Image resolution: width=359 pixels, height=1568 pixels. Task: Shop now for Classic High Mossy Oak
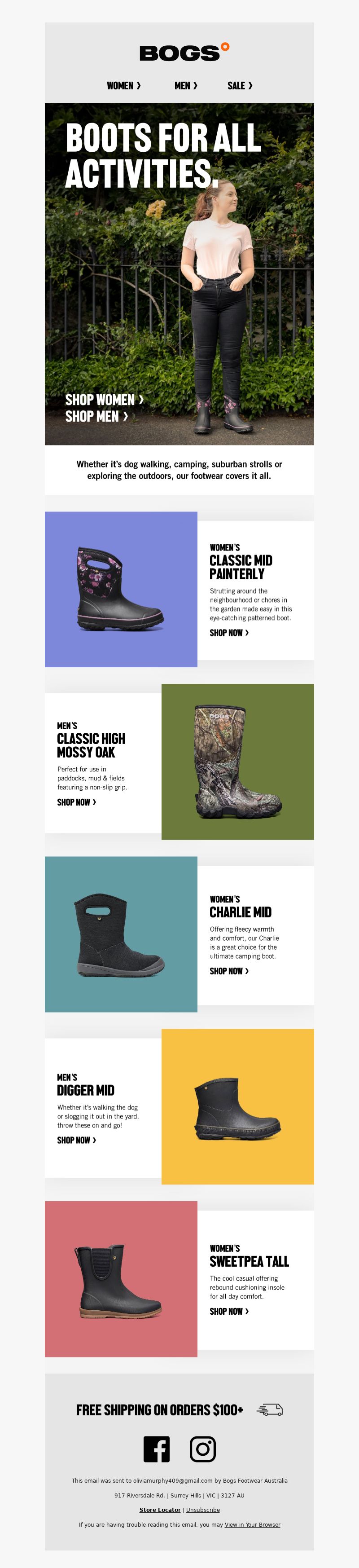pyautogui.click(x=76, y=802)
